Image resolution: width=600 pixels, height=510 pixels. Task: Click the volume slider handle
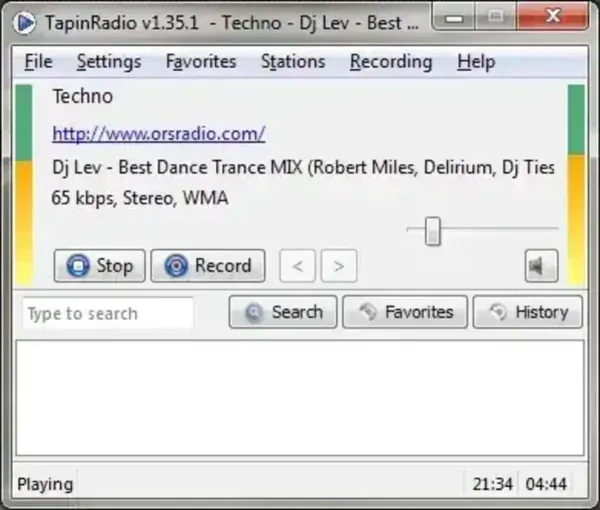coord(433,231)
